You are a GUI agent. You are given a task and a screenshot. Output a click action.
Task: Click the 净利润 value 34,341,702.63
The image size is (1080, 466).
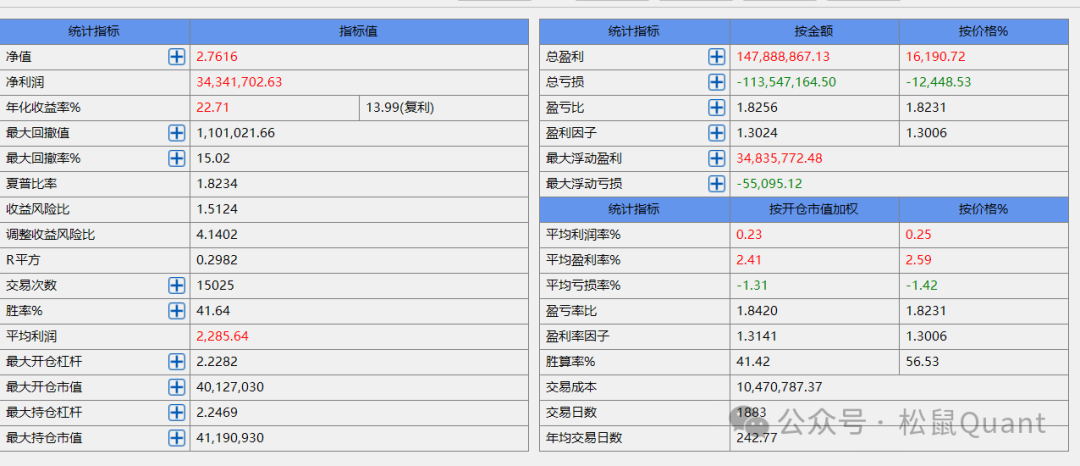(239, 82)
